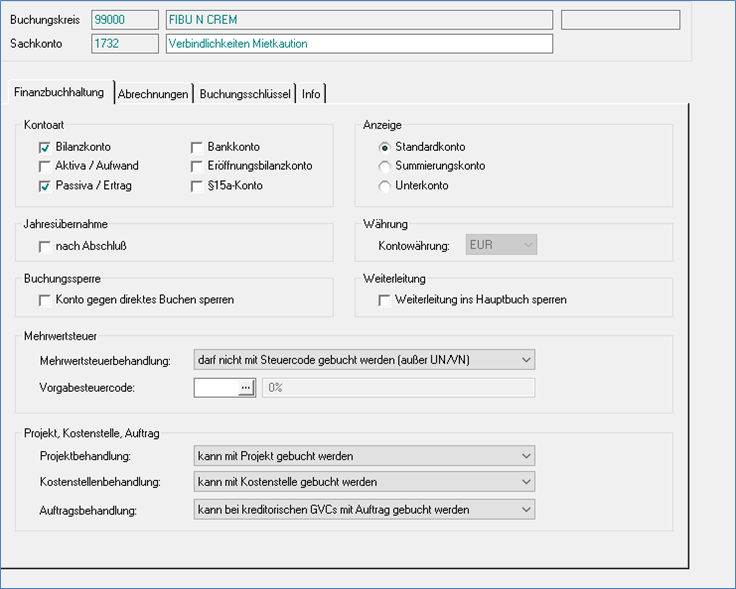Tick the Bankkonto checkbox
Viewport: 736px width, 589px height.
[197, 147]
